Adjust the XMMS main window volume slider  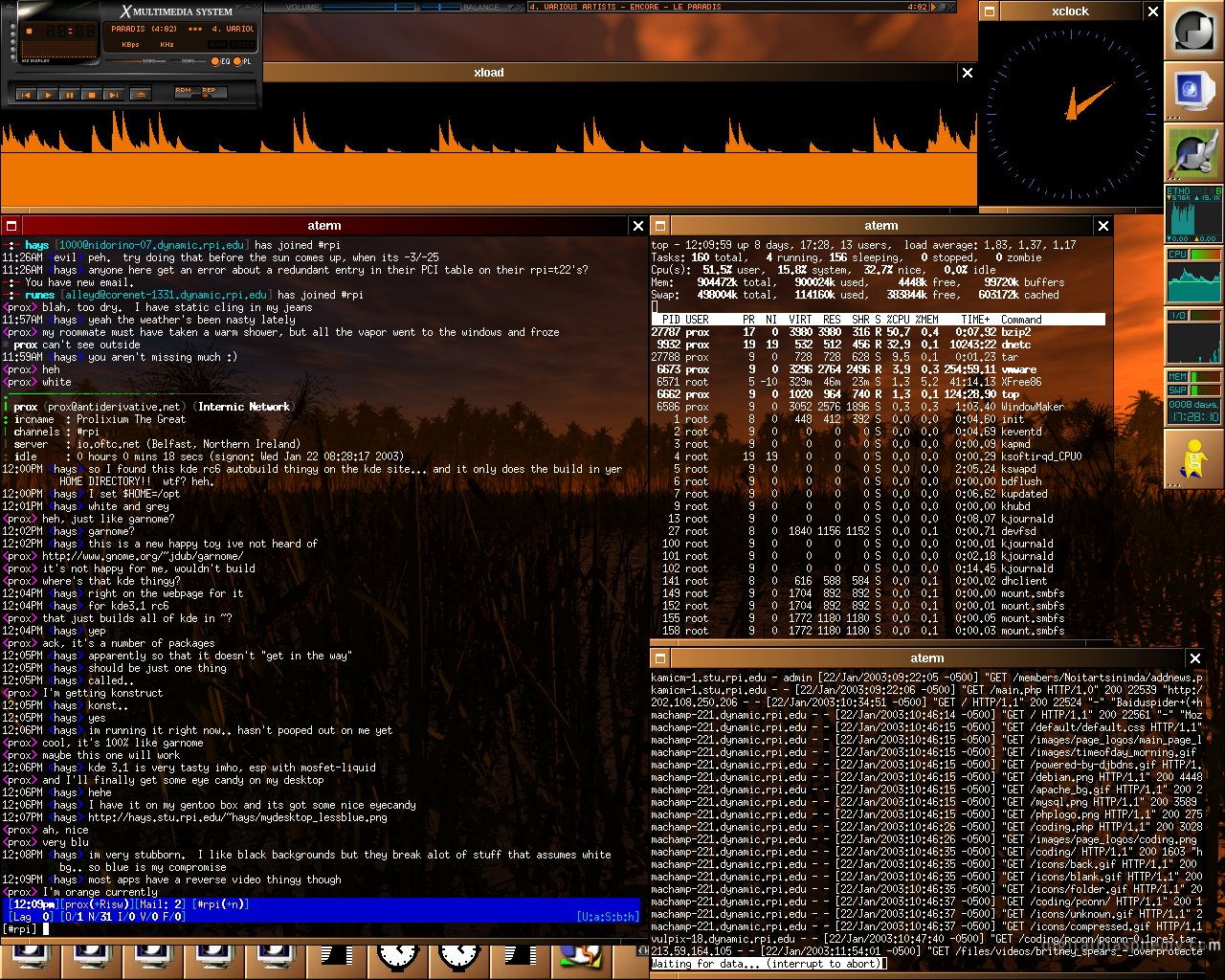tap(137, 61)
